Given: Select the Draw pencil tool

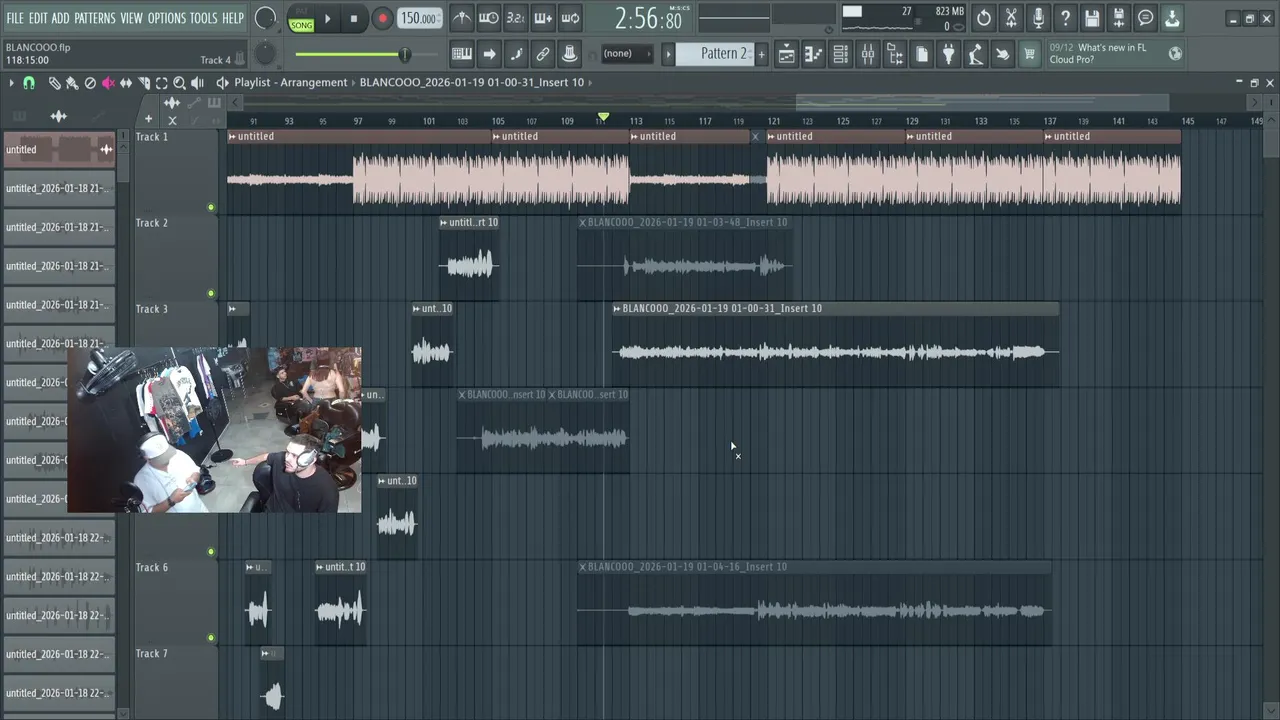Looking at the screenshot, I should tap(55, 83).
